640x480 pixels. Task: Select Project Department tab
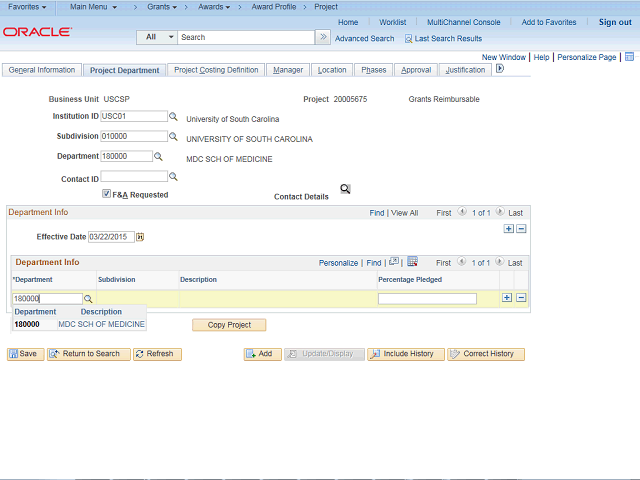(124, 70)
